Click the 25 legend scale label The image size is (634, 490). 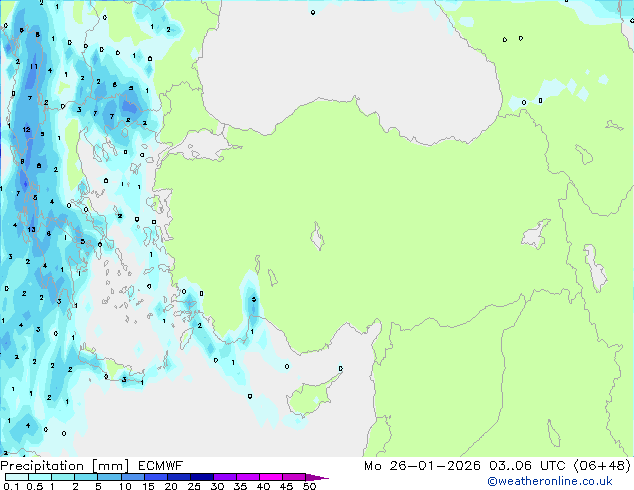click(x=194, y=486)
